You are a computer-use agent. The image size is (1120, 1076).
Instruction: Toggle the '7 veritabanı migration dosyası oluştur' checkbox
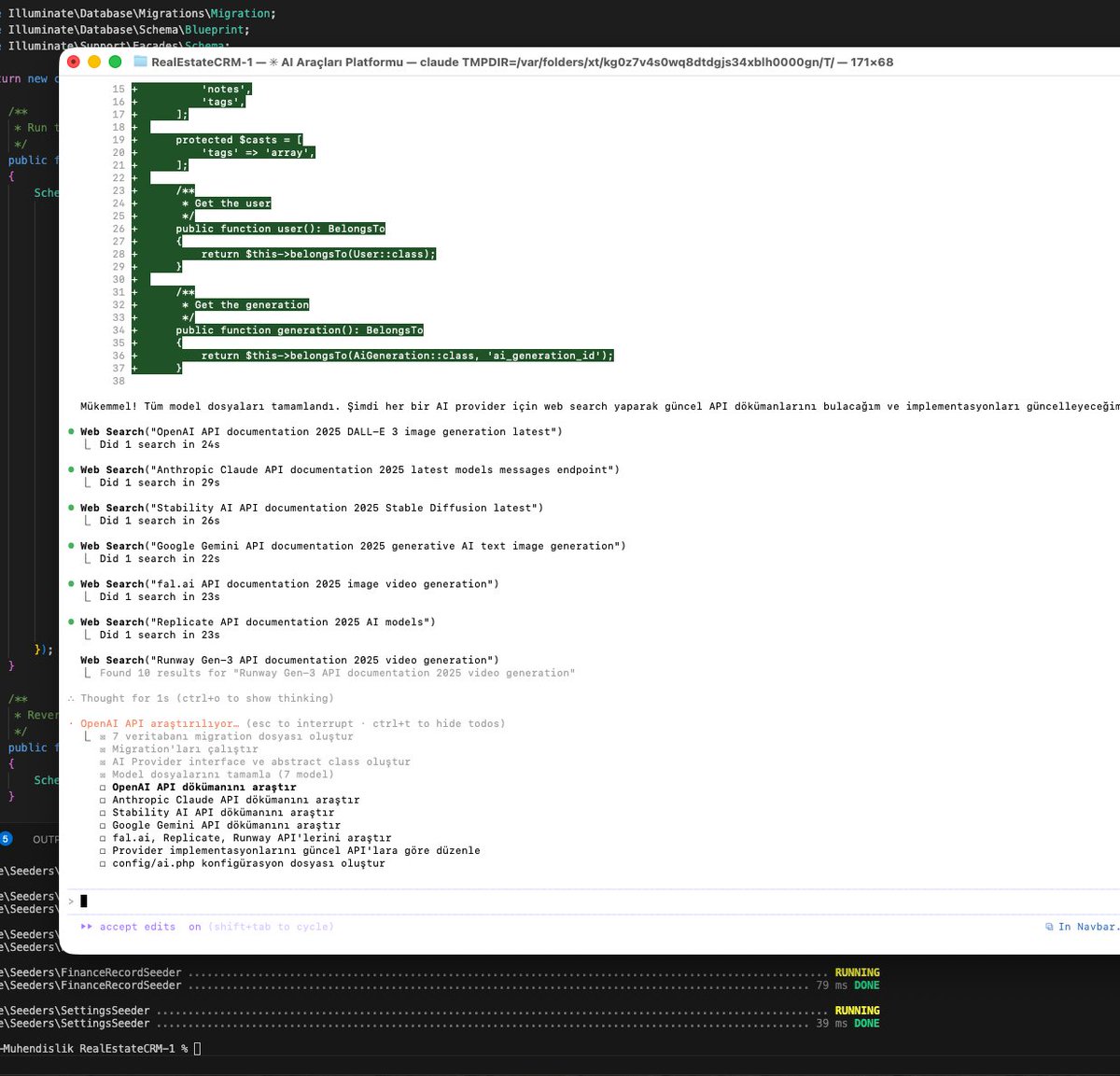[x=103, y=736]
